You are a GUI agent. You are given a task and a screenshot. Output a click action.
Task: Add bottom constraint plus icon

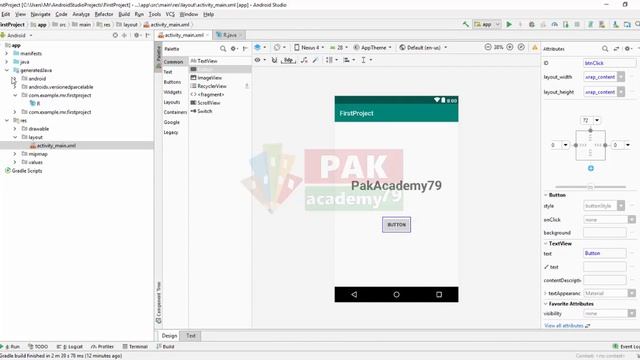click(x=591, y=168)
